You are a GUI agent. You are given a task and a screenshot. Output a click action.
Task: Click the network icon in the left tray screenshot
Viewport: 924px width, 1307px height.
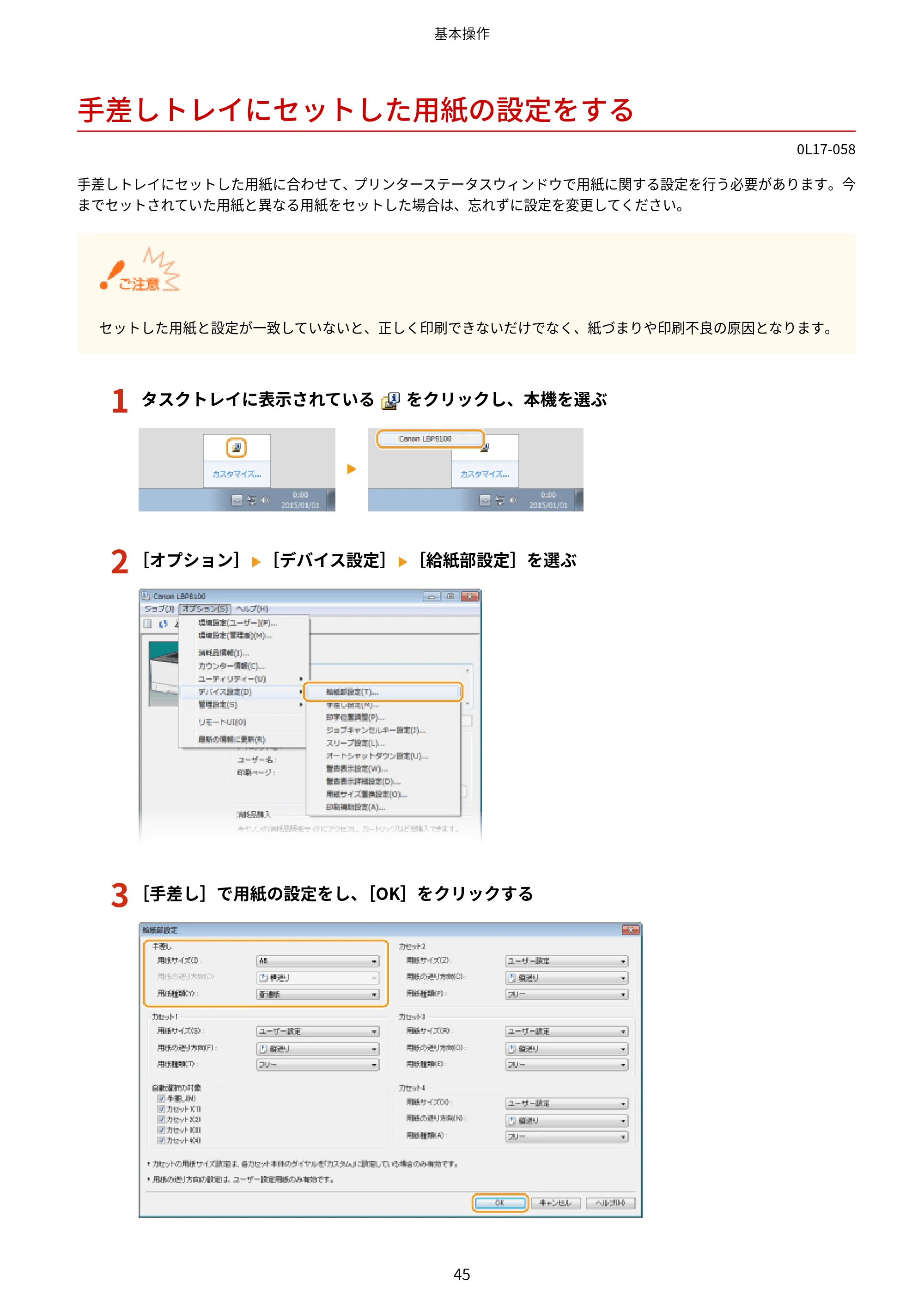252,500
